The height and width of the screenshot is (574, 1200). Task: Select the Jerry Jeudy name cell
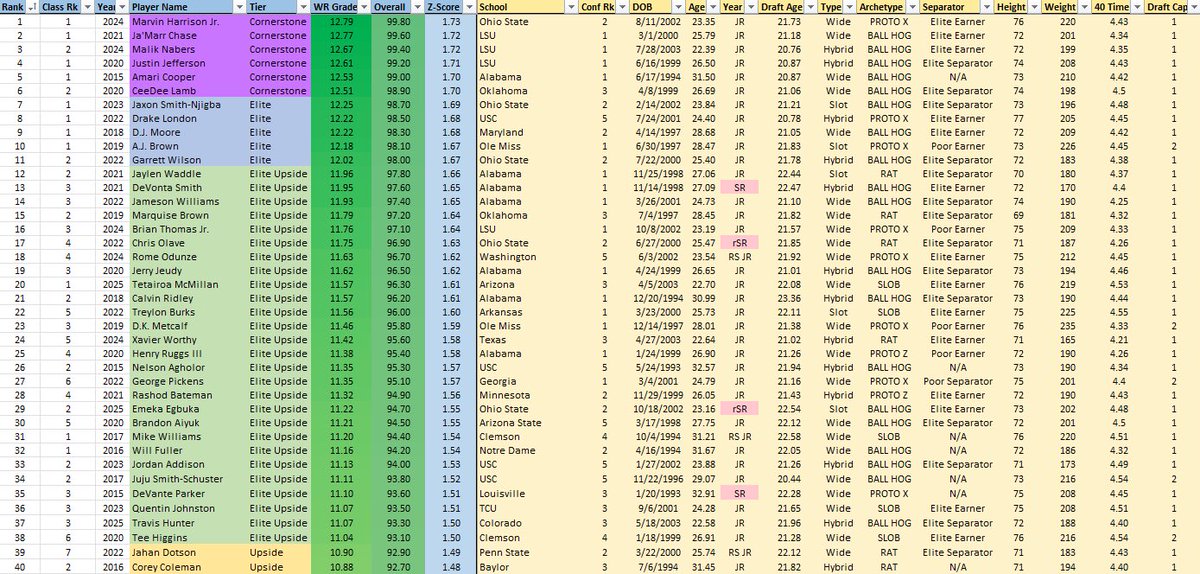[x=187, y=271]
